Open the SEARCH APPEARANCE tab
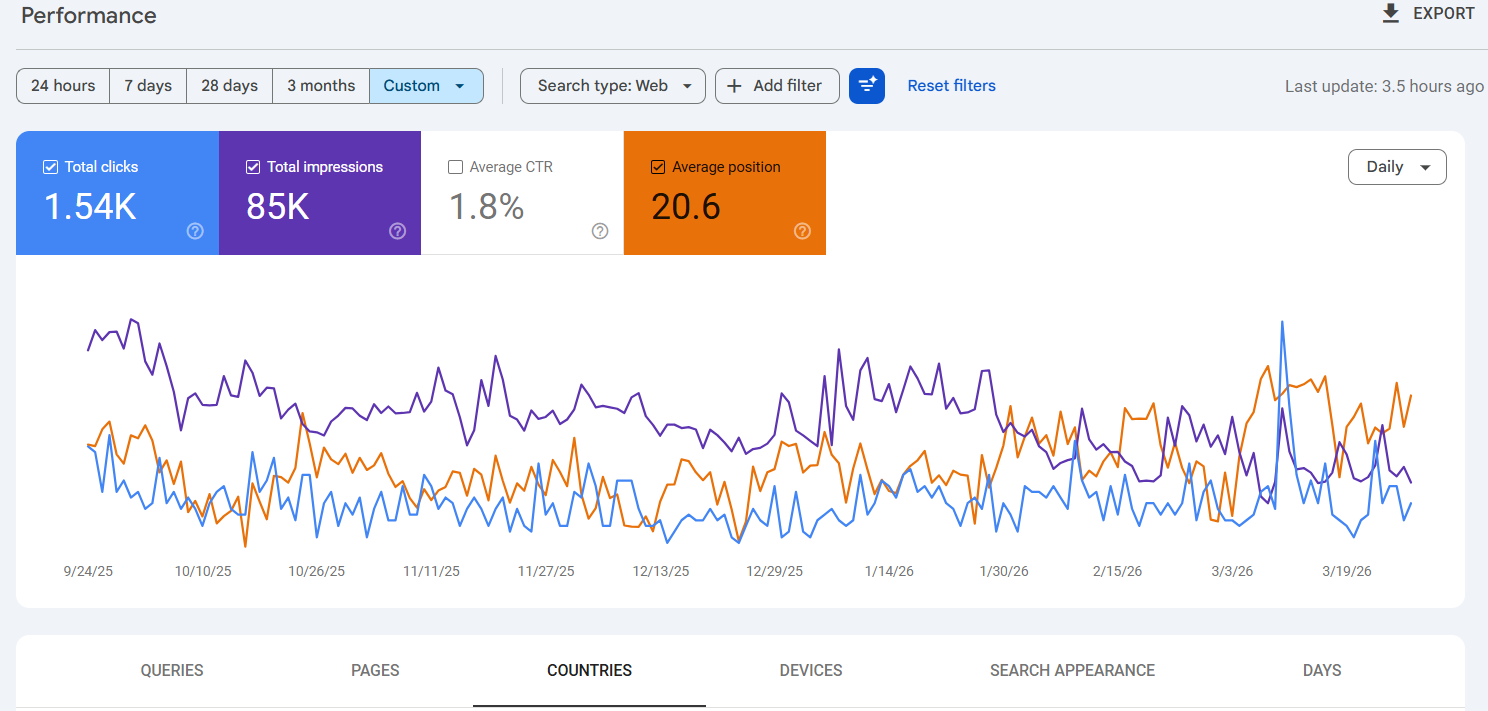This screenshot has height=711, width=1488. 1072,670
